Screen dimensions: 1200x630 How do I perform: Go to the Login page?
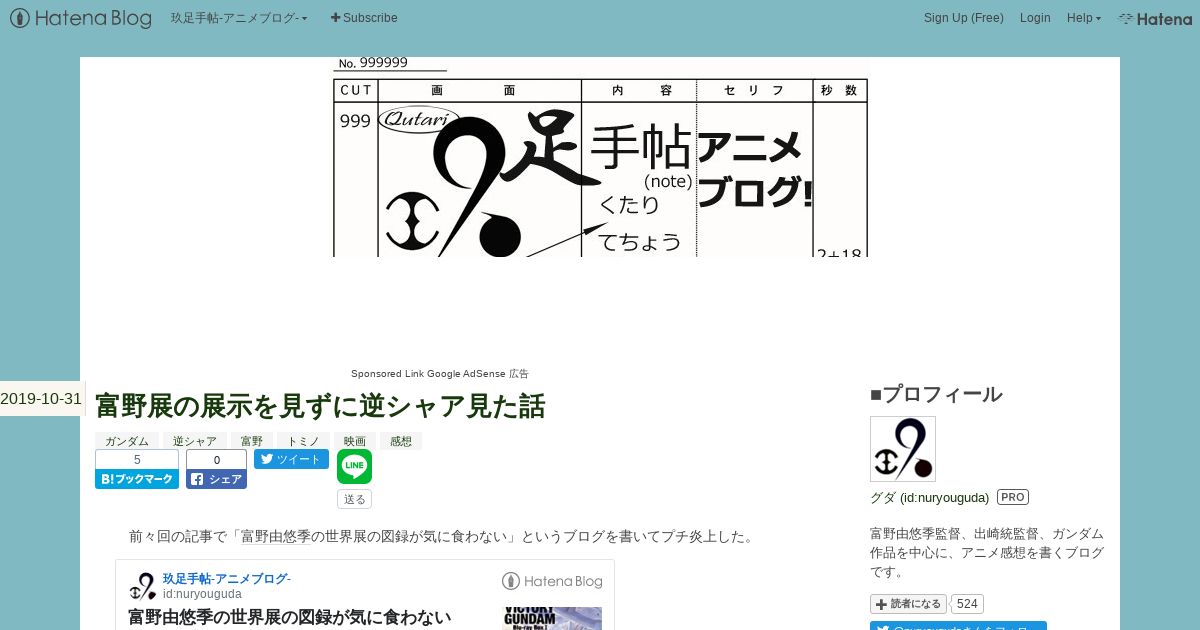[x=1035, y=18]
